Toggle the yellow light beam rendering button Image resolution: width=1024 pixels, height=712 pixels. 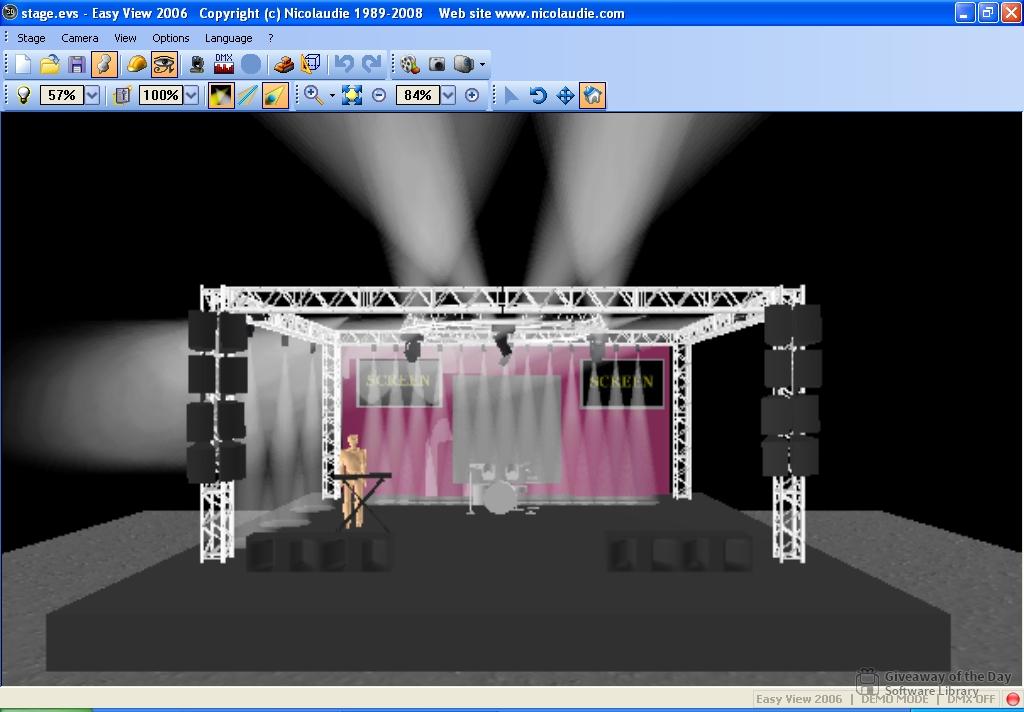[x=221, y=95]
